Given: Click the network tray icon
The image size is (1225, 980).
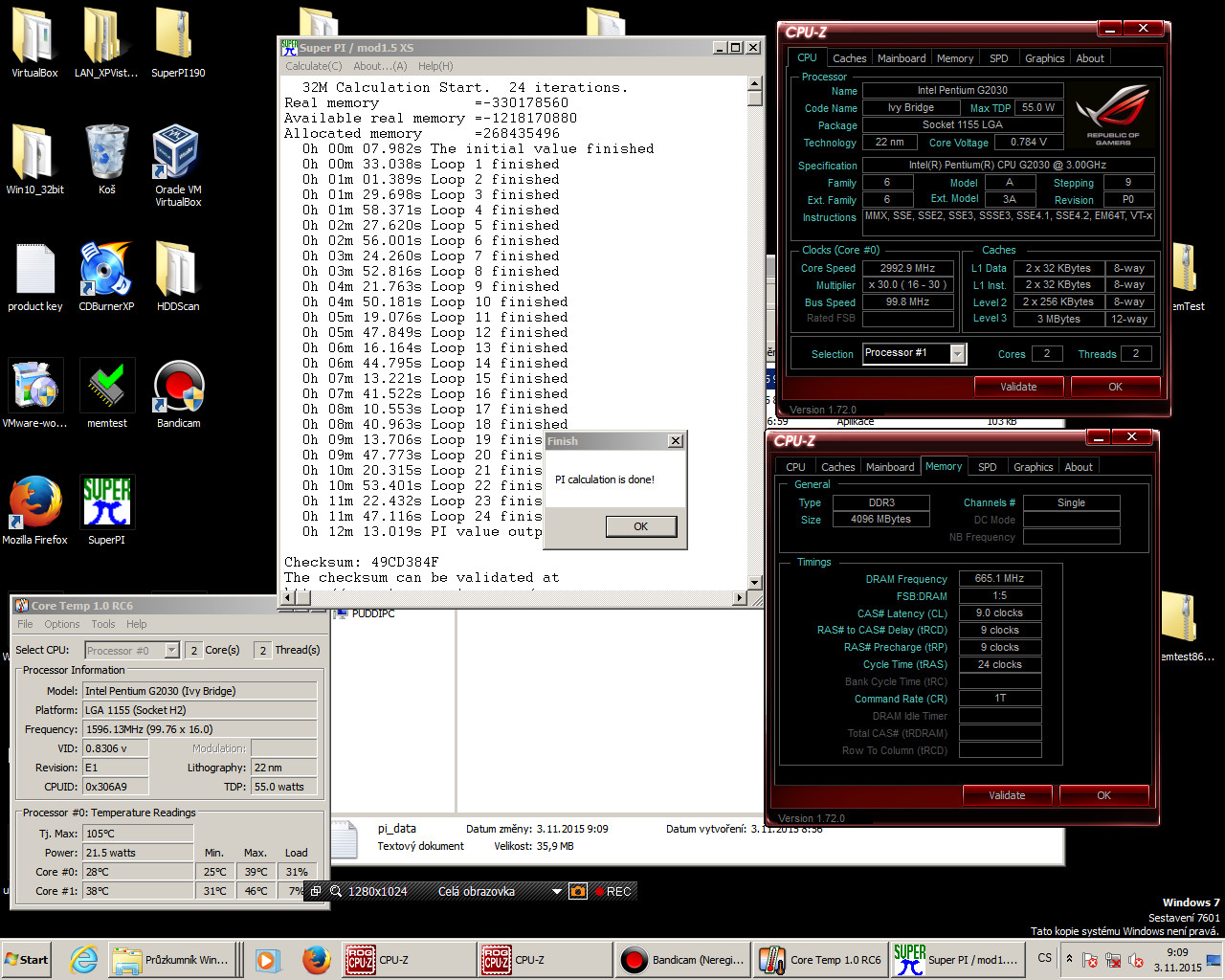Looking at the screenshot, I should [1113, 960].
